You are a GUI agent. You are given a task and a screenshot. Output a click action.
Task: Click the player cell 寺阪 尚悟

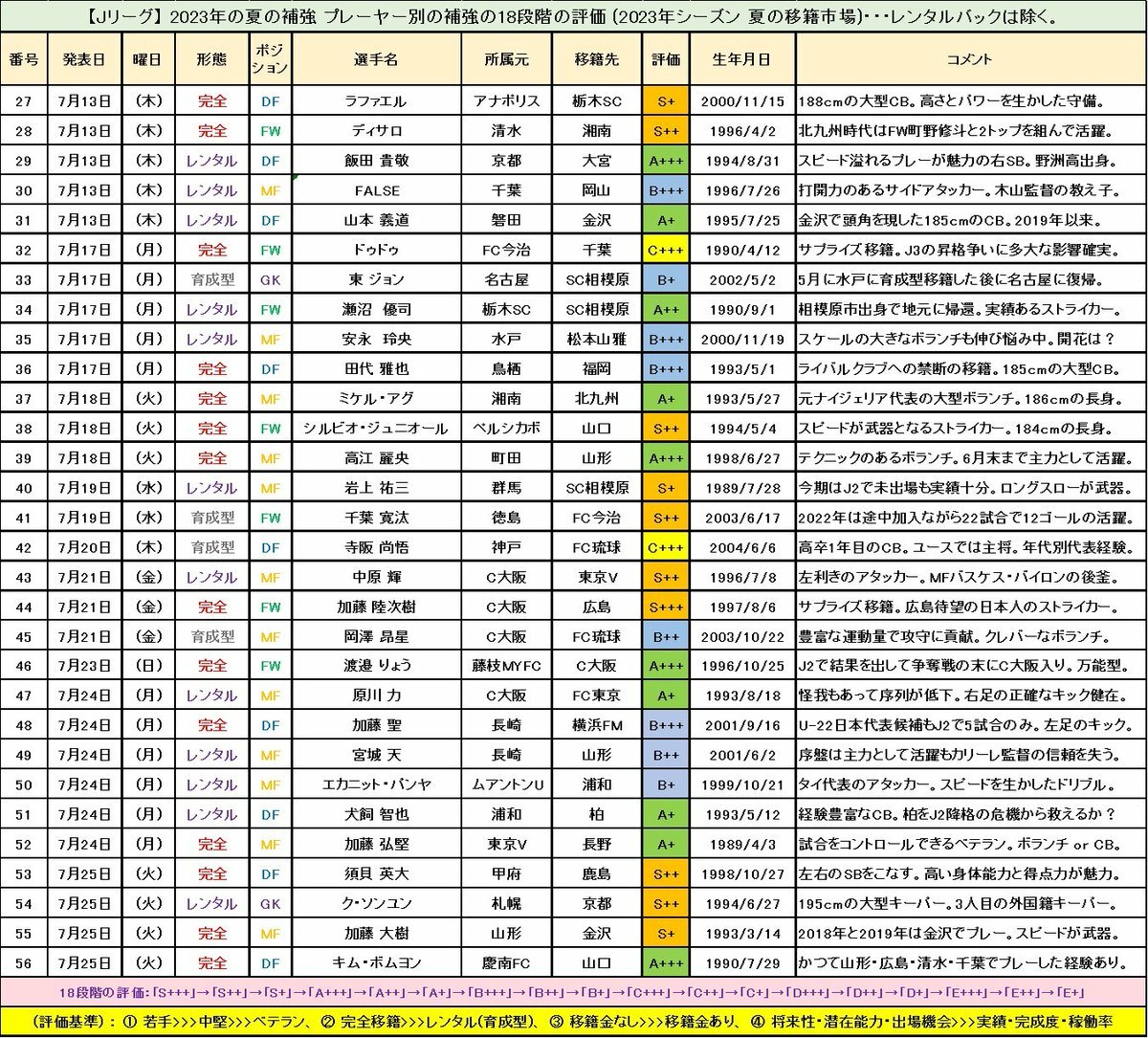click(x=375, y=546)
